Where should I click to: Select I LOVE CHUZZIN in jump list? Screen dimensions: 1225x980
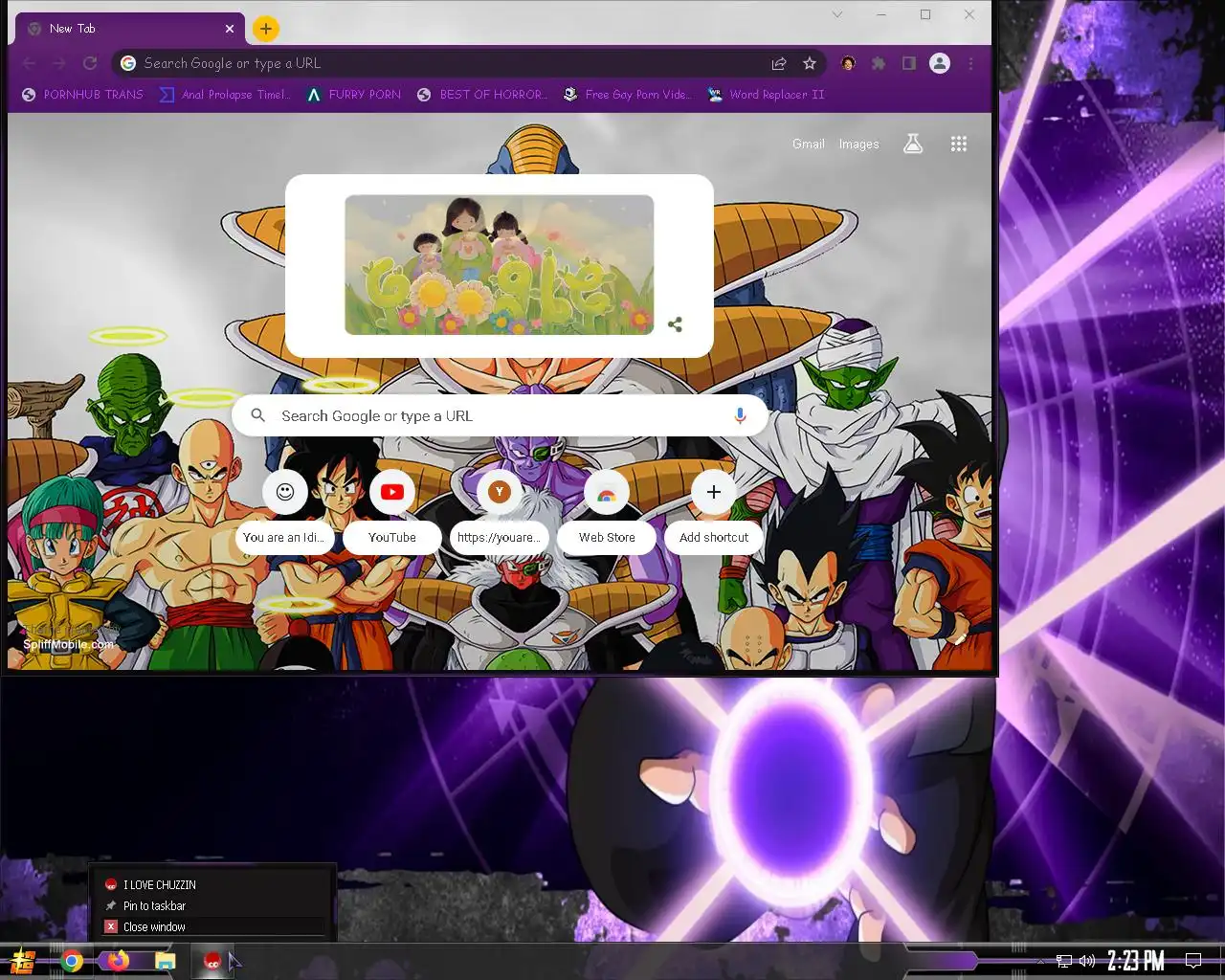tap(213, 884)
